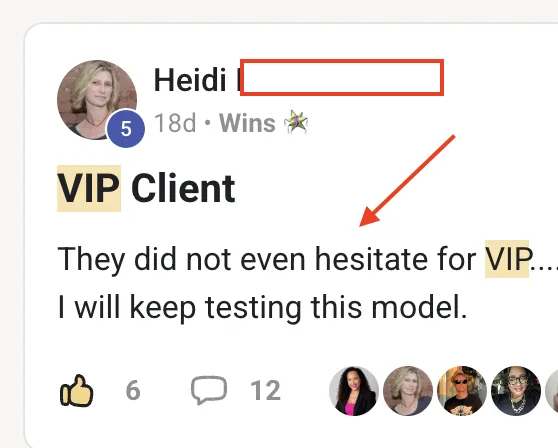Click commenter avatar with pink top and blazer
This screenshot has height=448, width=558.
click(354, 391)
